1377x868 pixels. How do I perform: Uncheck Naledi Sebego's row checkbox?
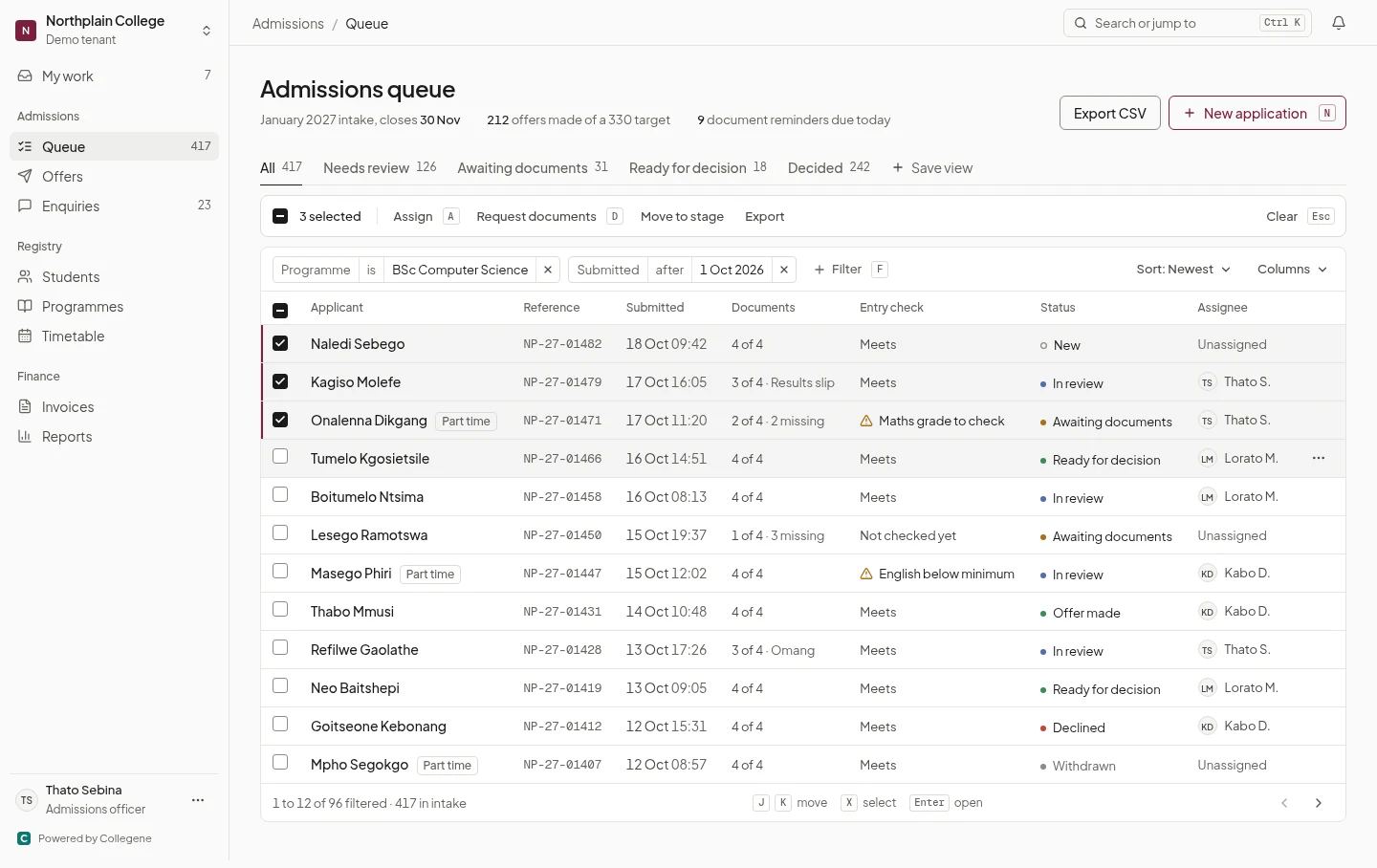(280, 343)
